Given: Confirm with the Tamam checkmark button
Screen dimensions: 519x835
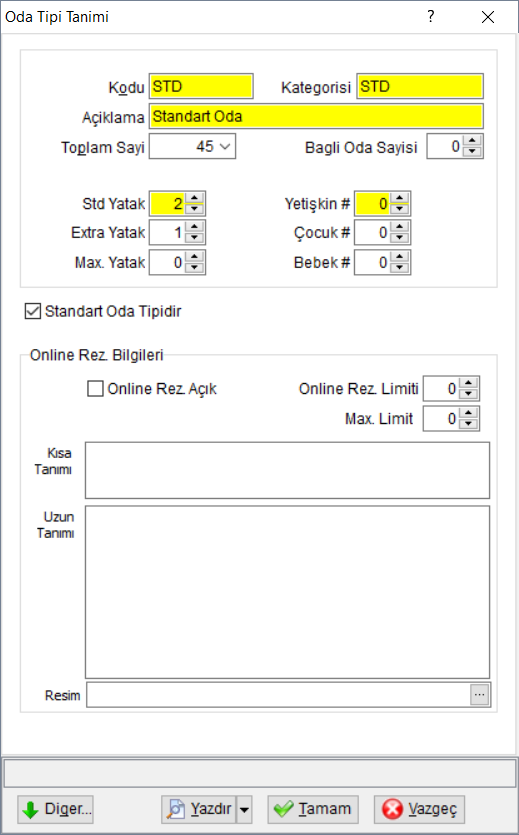Looking at the screenshot, I should [313, 809].
